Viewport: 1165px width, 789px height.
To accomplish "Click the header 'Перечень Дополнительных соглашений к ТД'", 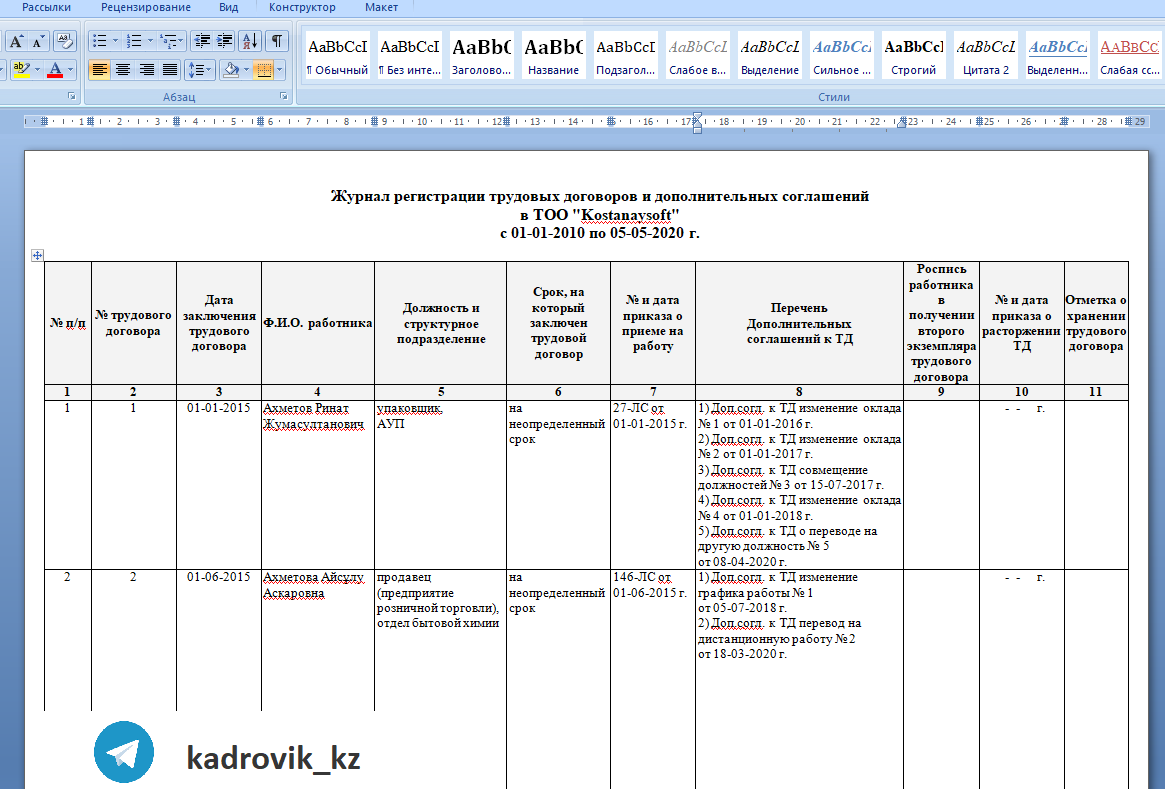I will pos(799,323).
